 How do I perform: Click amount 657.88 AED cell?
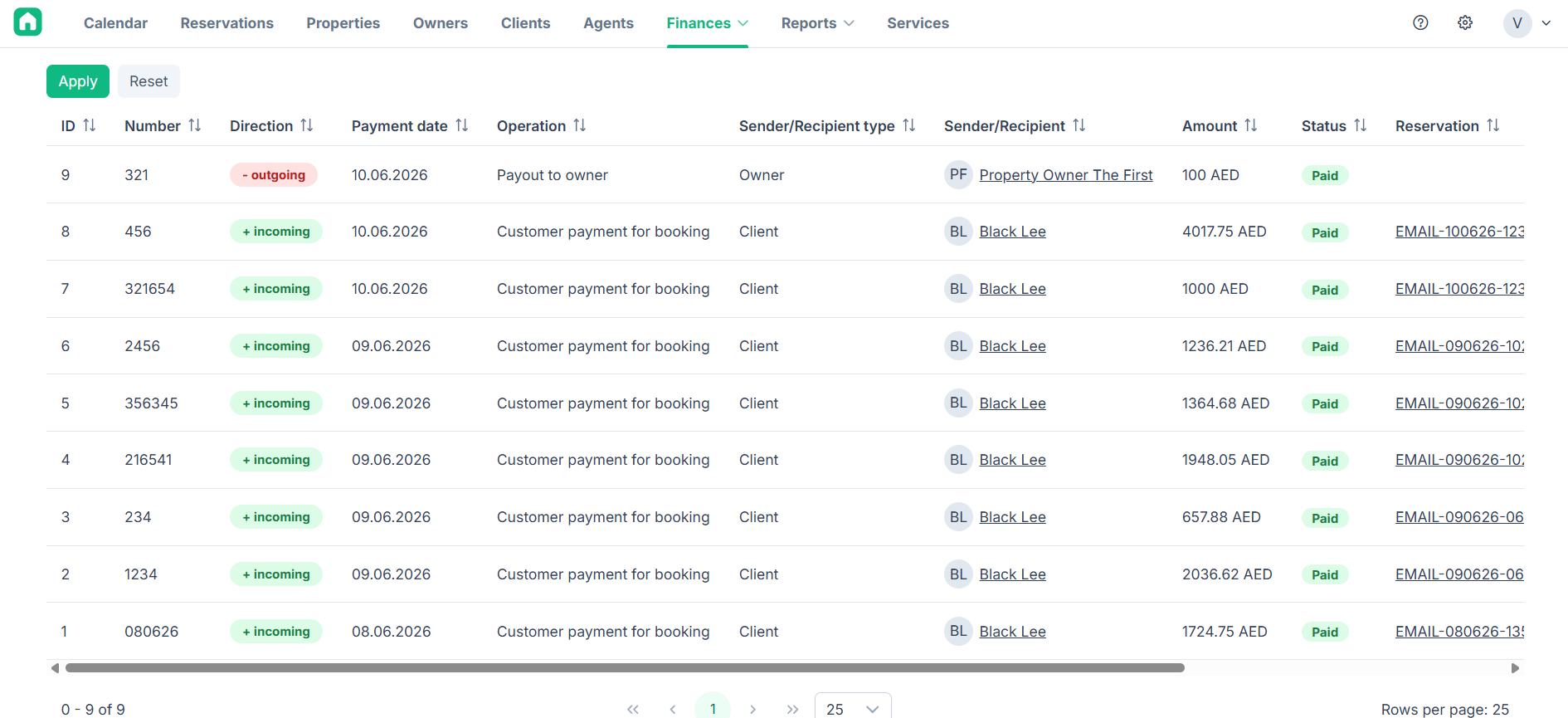(x=1221, y=517)
